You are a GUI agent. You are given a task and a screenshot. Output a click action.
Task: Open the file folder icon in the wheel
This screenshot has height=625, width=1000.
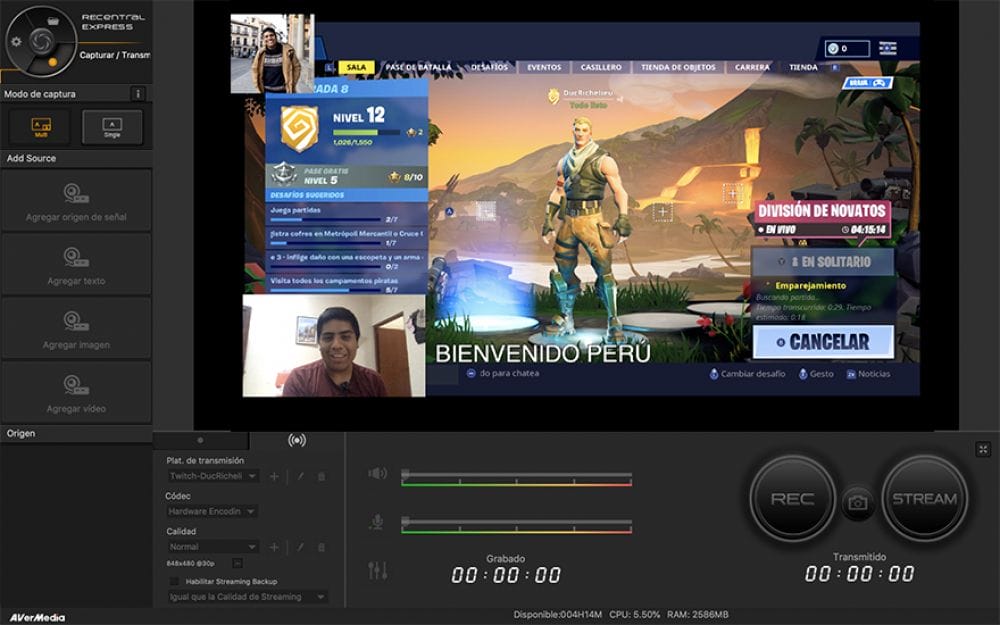(x=53, y=19)
